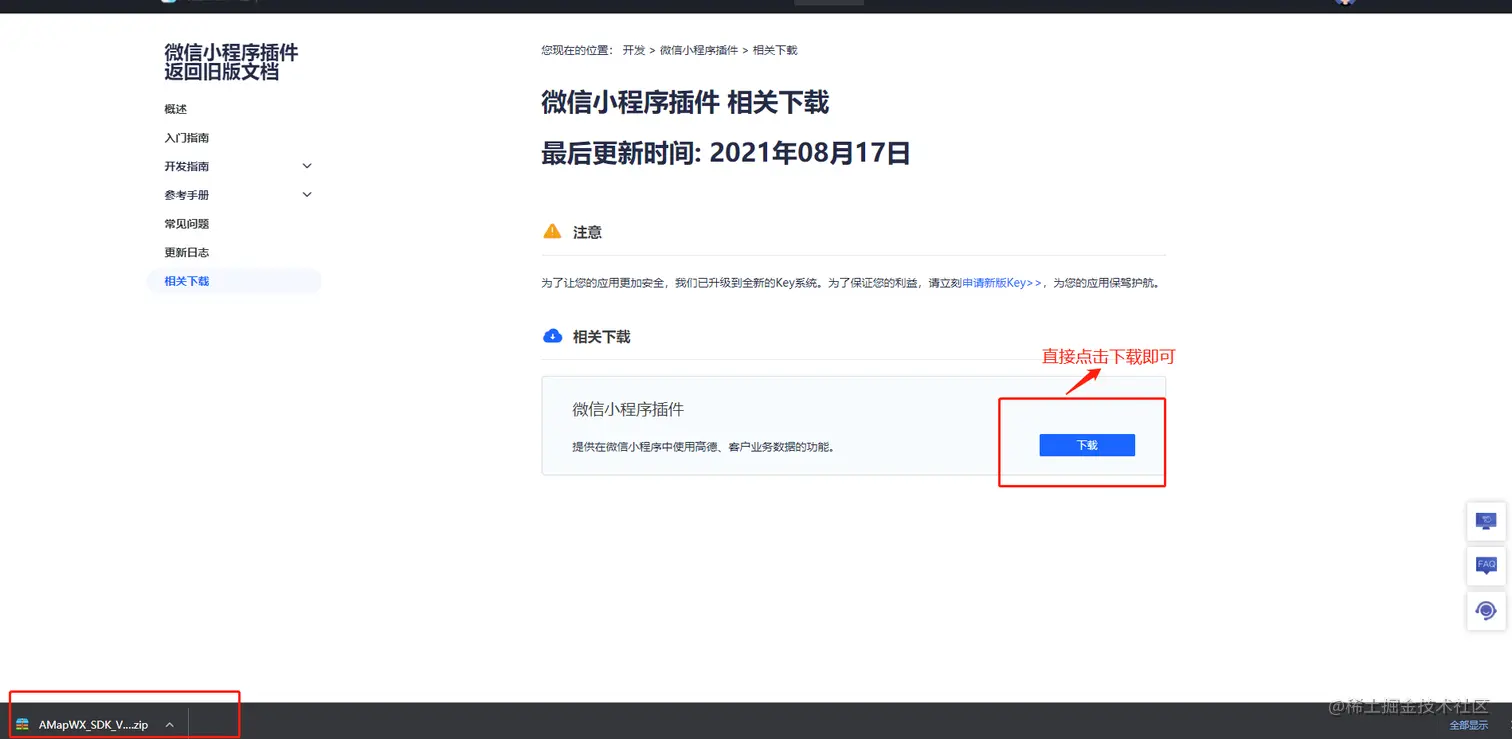Open 更新日志 in the sidebar

pyautogui.click(x=187, y=253)
